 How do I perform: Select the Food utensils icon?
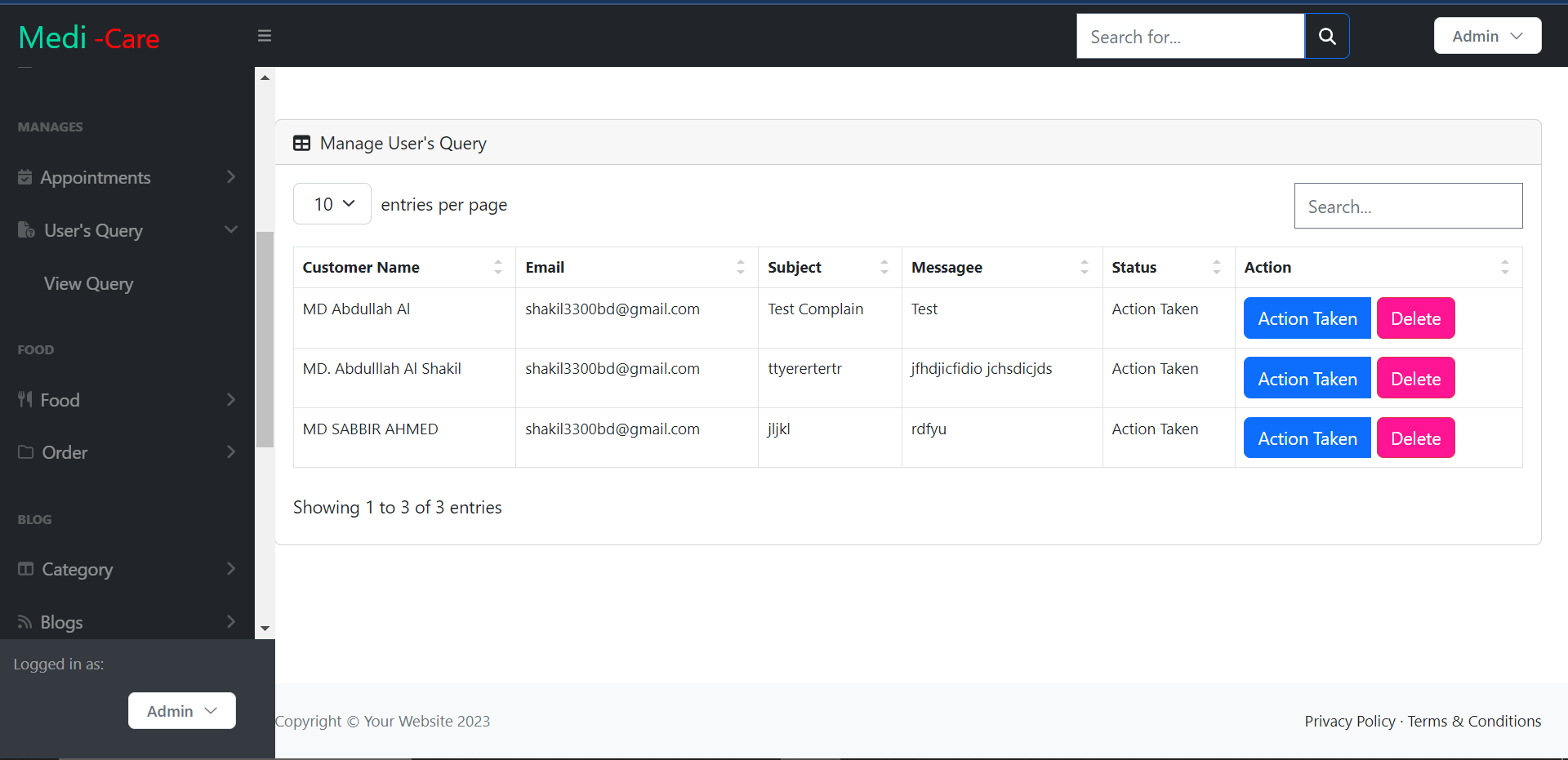coord(25,399)
